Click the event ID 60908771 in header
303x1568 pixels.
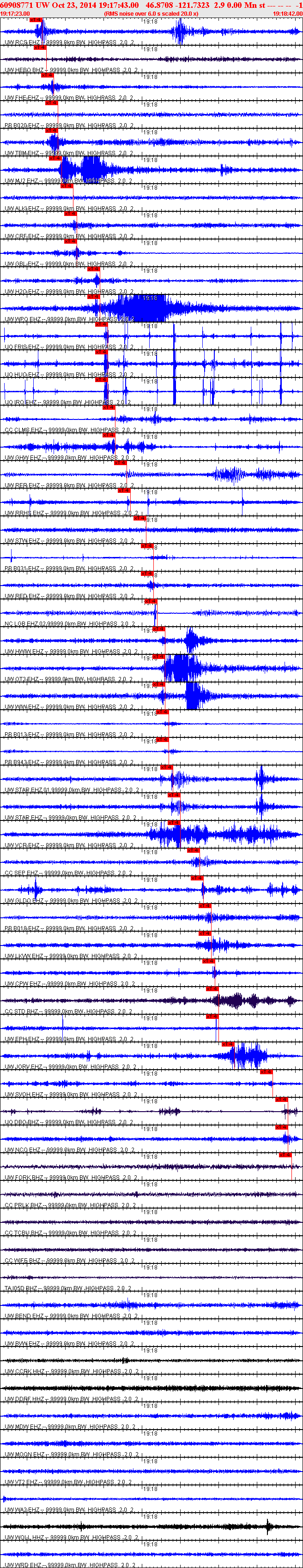[17, 5]
